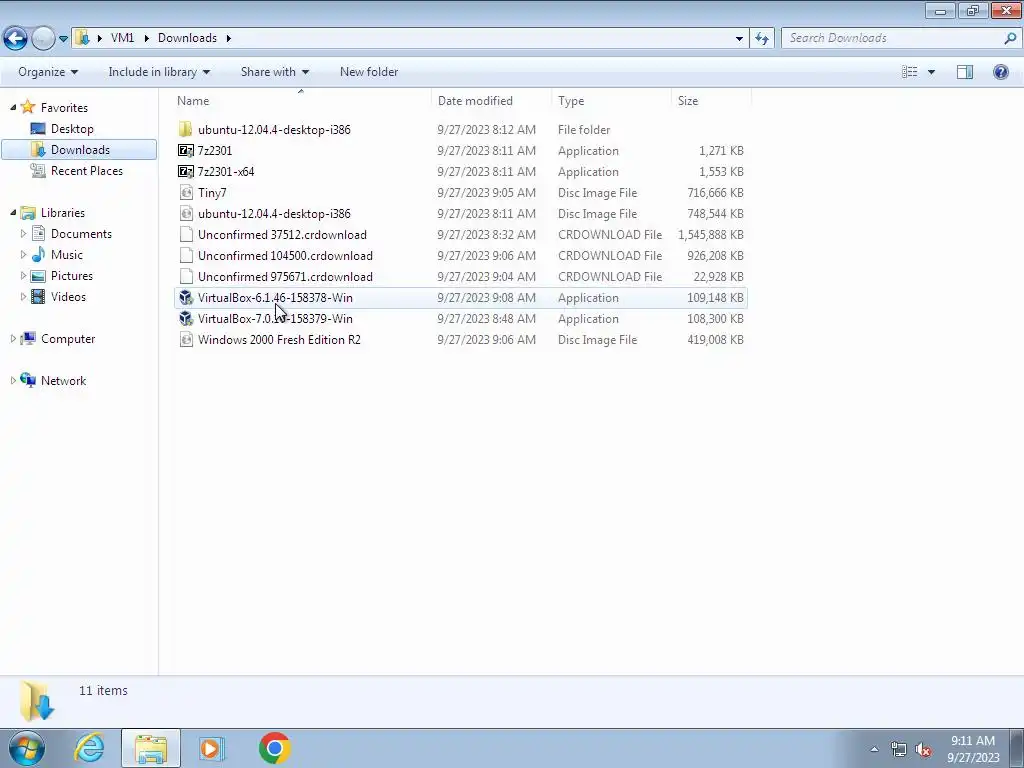Select the ubuntu-12.04.4-desktop-i386 folder icon
This screenshot has width=1024, height=768.
click(x=185, y=129)
